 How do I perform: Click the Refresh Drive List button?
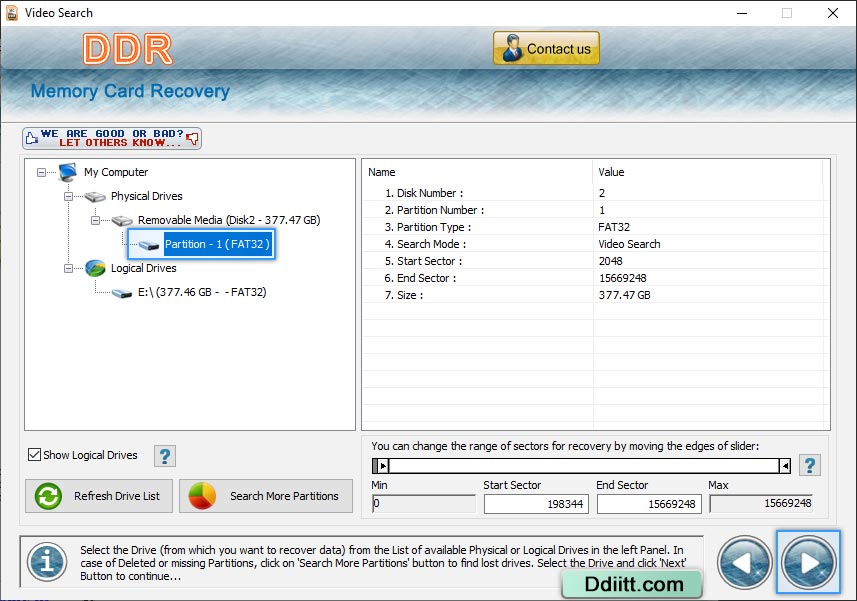[x=99, y=496]
